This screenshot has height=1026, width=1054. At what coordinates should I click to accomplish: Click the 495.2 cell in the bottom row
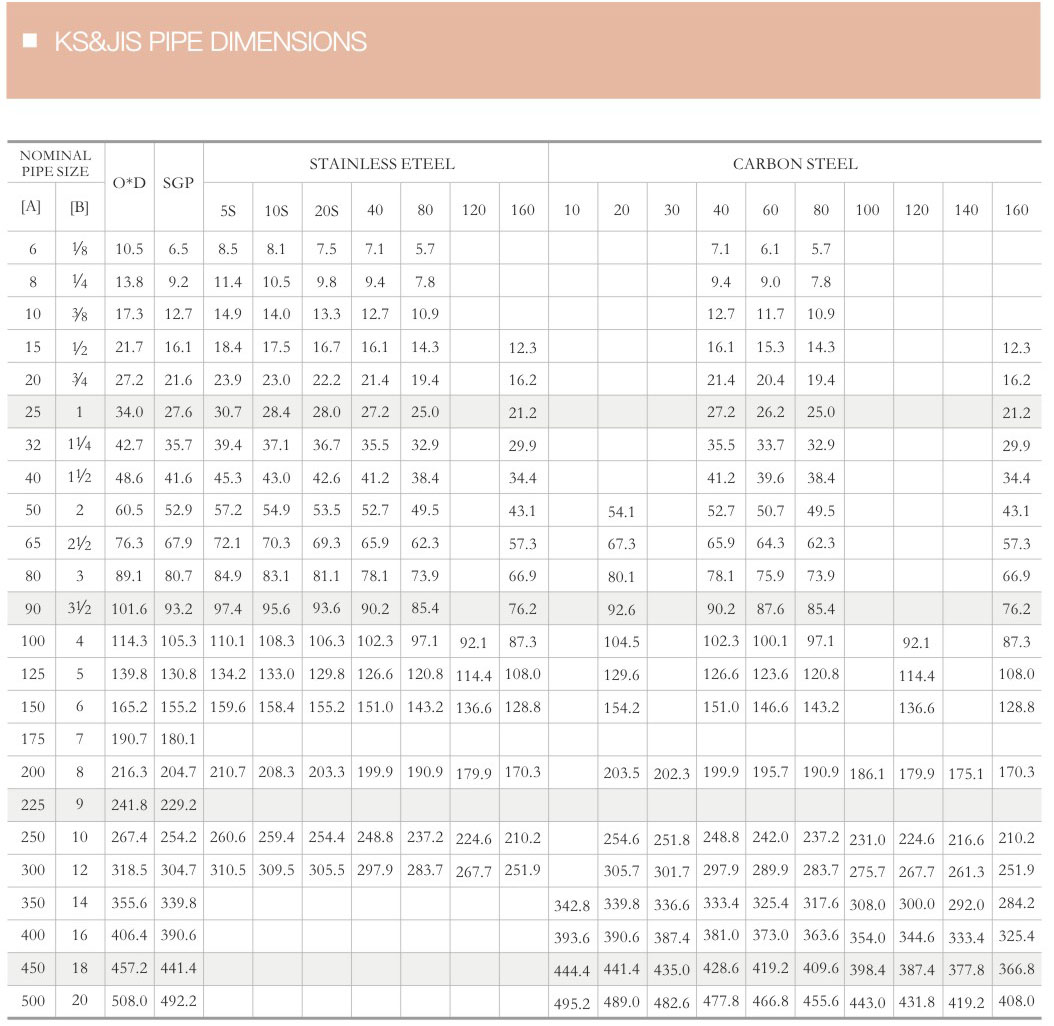click(572, 1001)
